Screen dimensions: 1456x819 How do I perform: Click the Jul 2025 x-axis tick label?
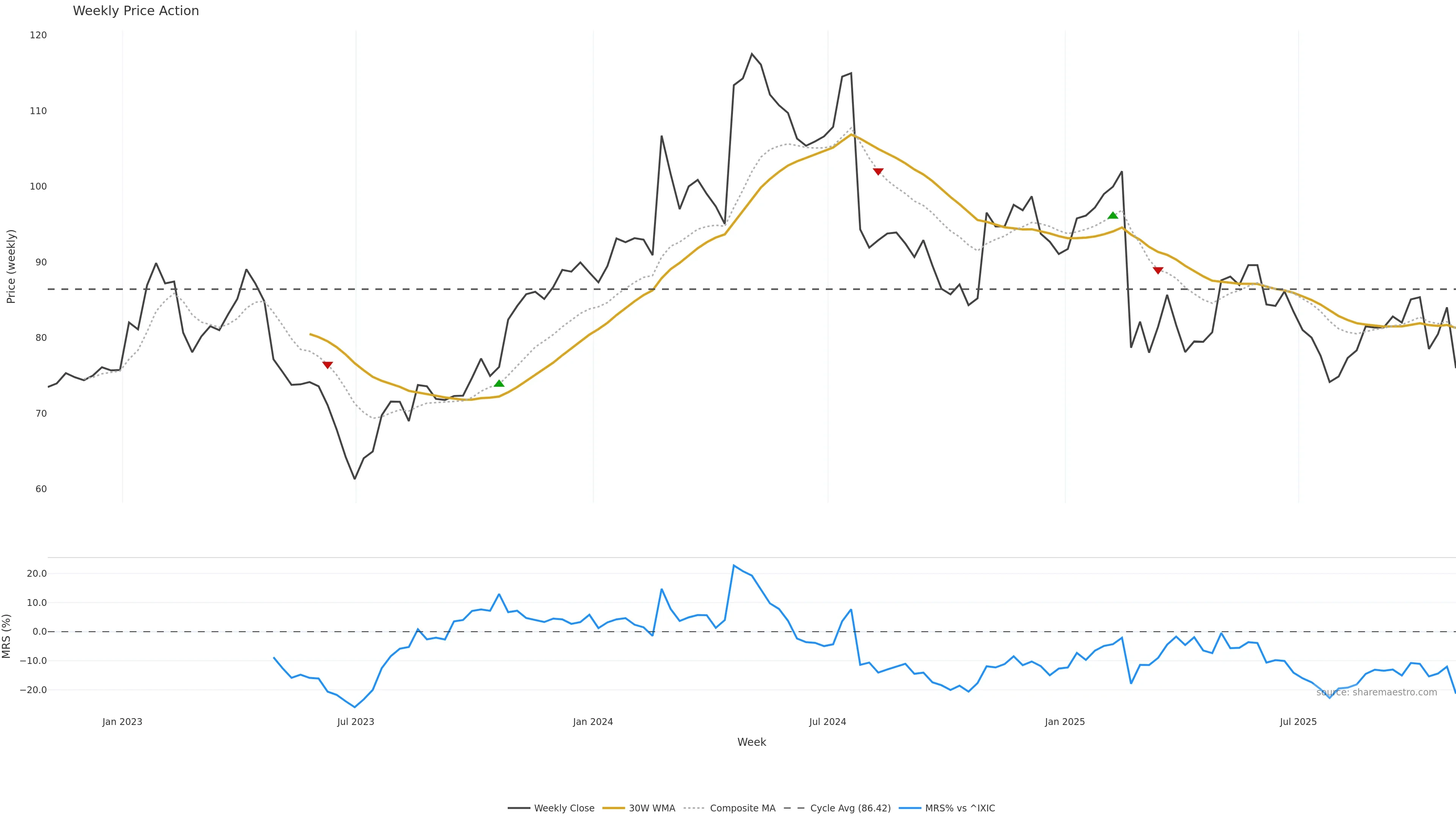(x=1298, y=722)
